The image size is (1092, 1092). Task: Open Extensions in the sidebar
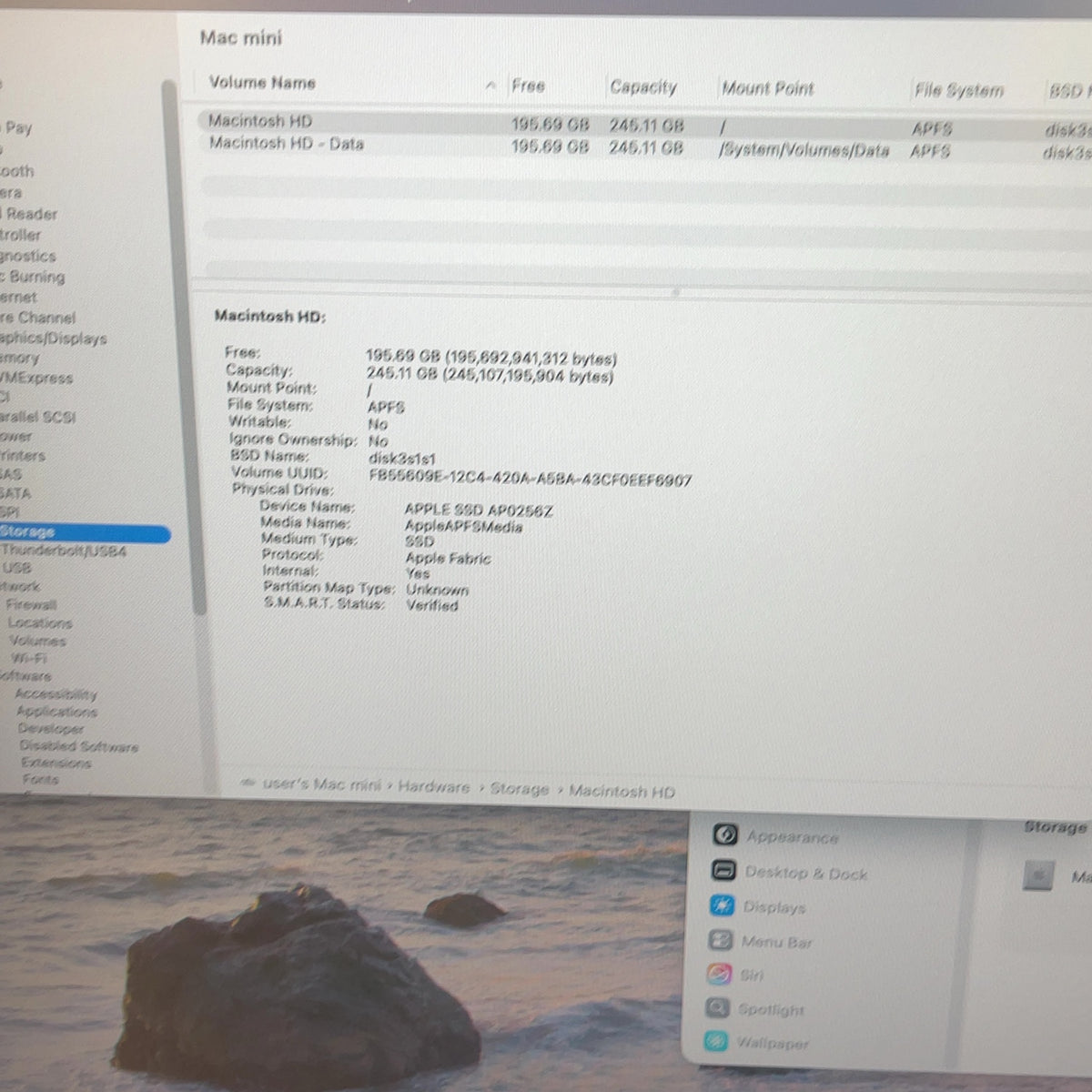tap(56, 763)
